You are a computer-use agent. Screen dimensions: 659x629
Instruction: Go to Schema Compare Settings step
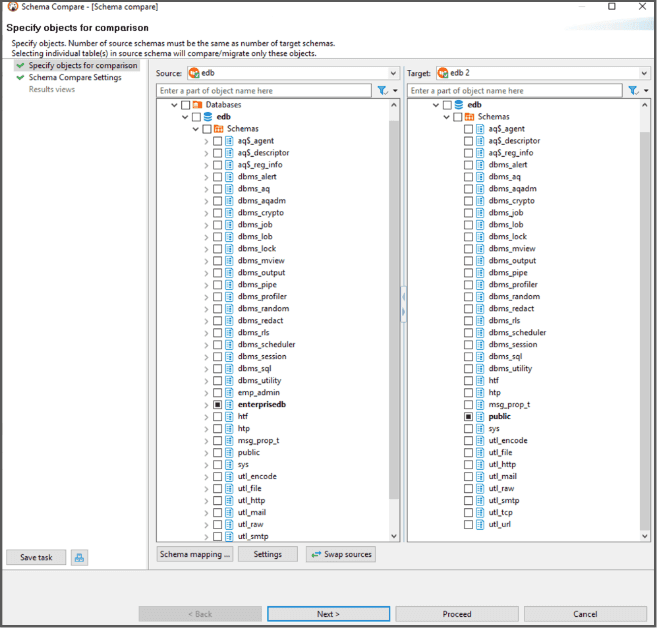(x=75, y=77)
